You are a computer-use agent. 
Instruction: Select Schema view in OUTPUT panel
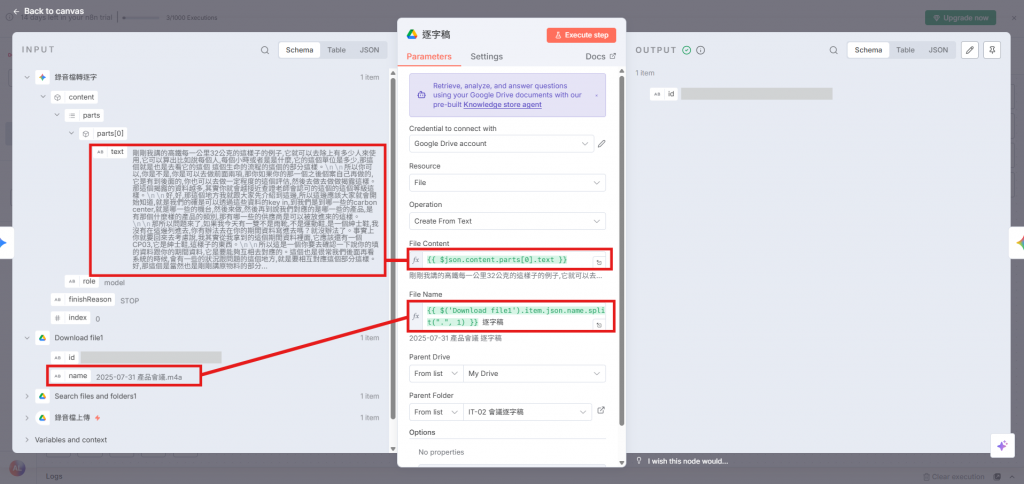click(x=868, y=50)
